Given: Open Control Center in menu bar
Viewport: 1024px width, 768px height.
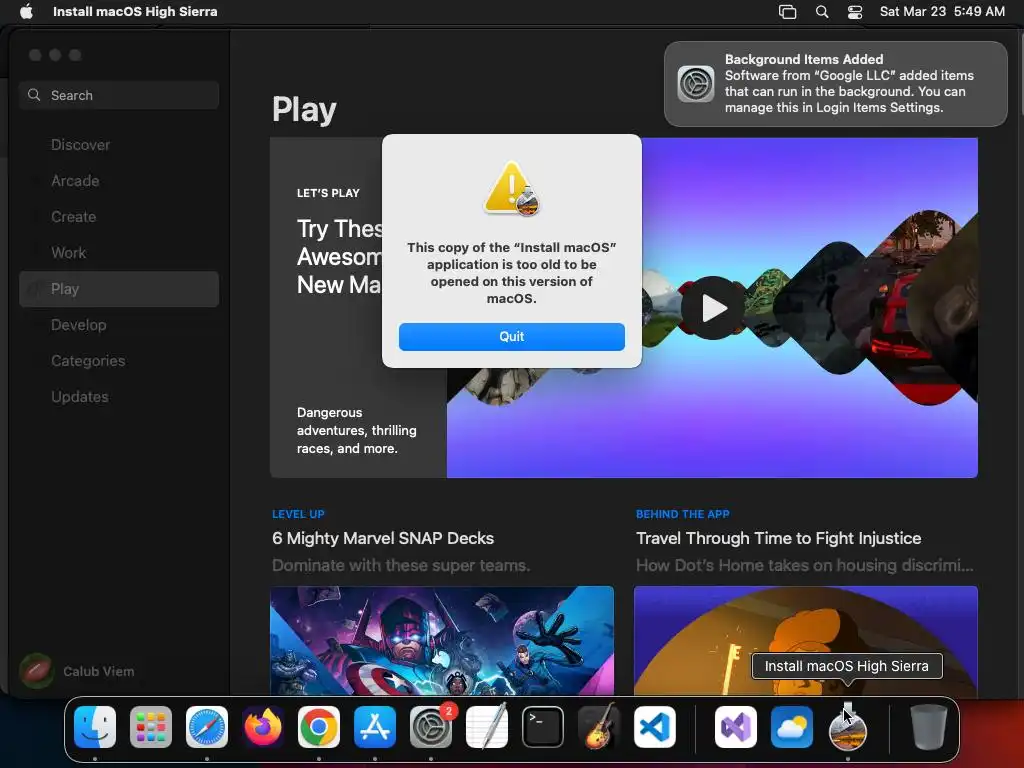Looking at the screenshot, I should (x=855, y=12).
